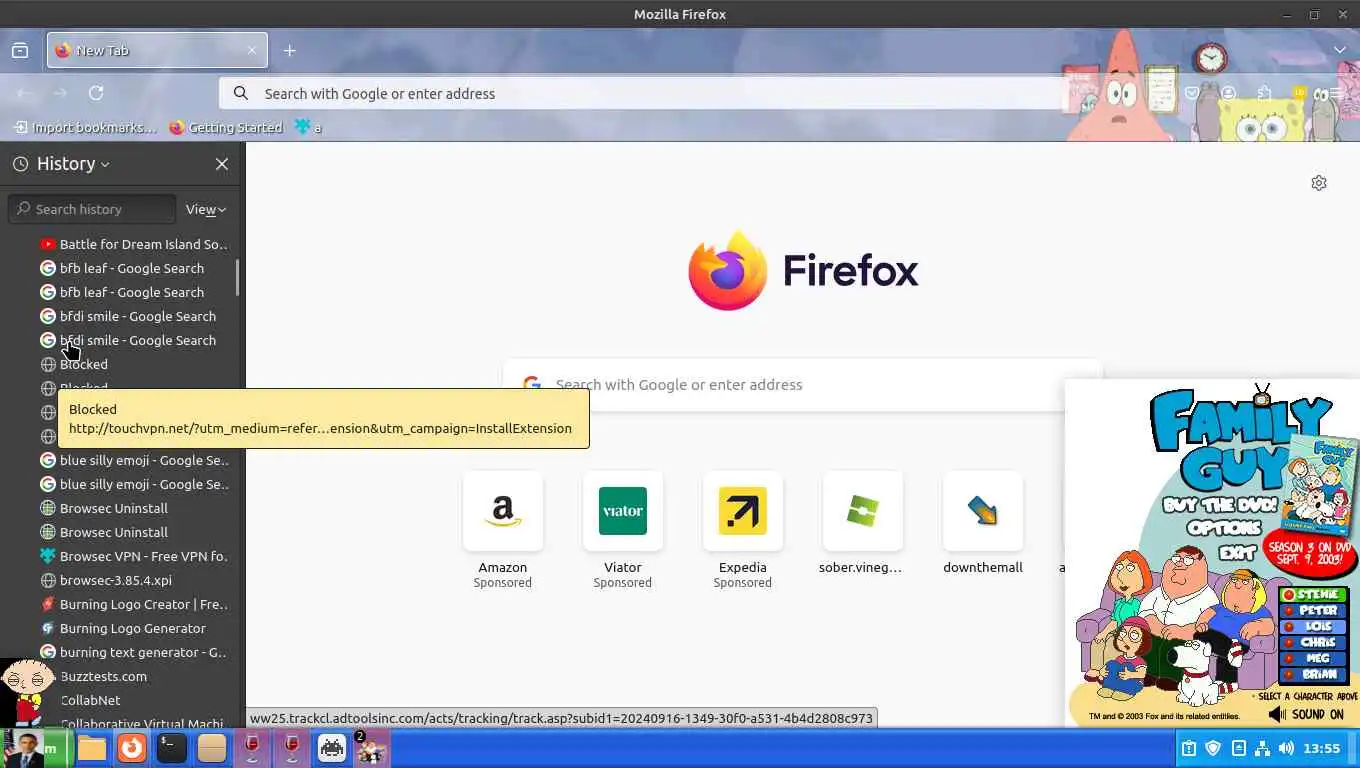Viewport: 1360px width, 768px height.
Task: Open first 'bfb leaf - Google Search' entry
Action: (122, 268)
